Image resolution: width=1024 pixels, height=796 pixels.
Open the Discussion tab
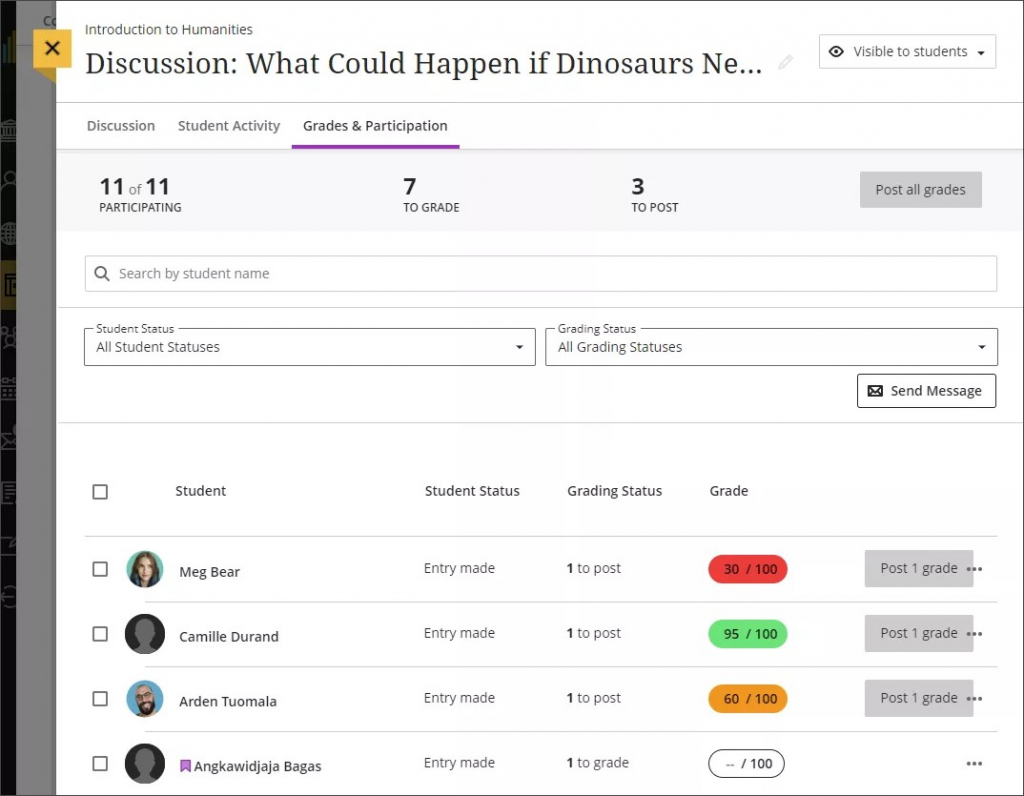click(x=120, y=126)
